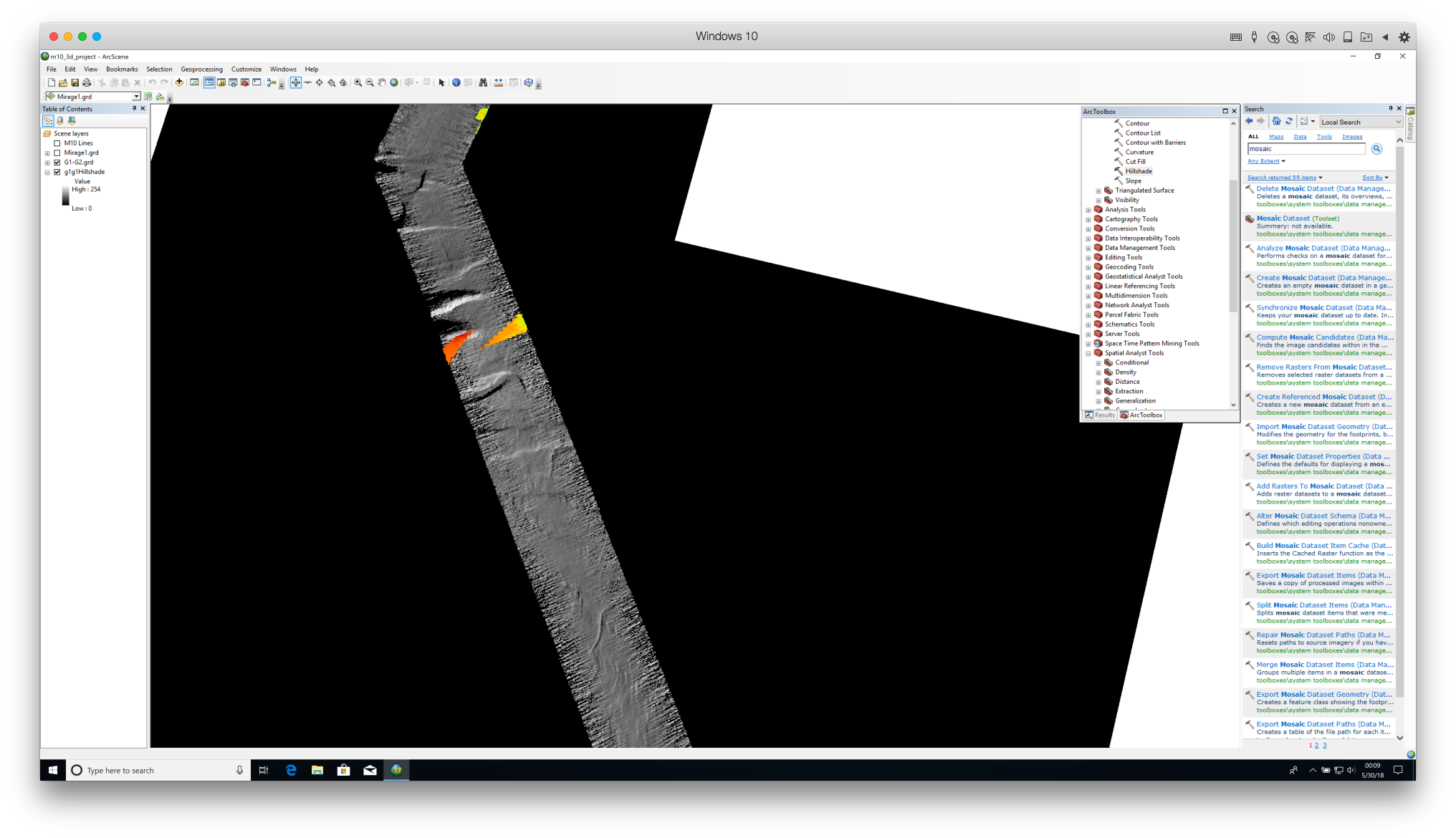Screen dimensions: 1456x838
Task: Choose the Select Elements arrow tool
Action: tap(441, 83)
